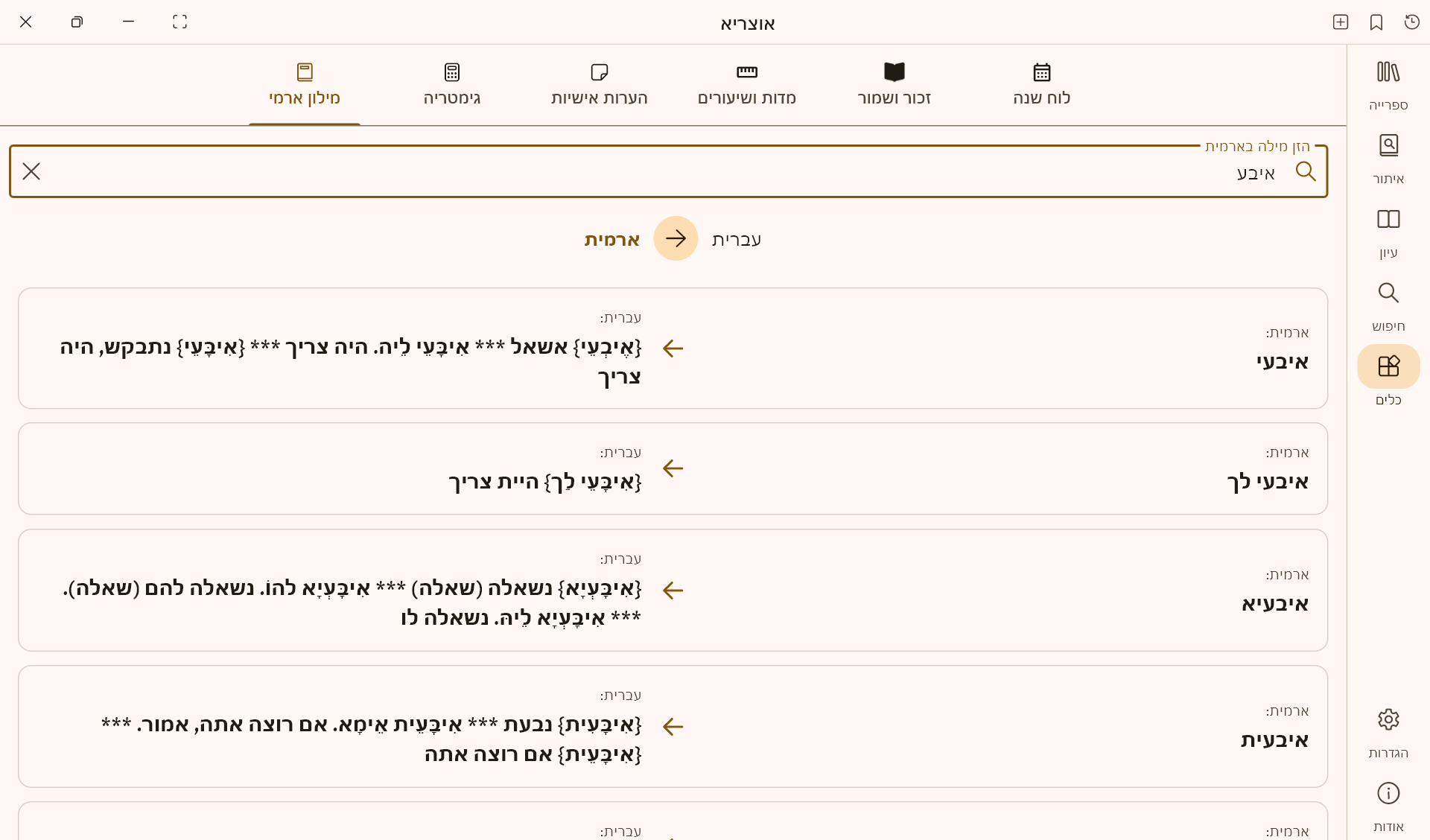
Task: Select ארמית language option
Action: pyautogui.click(x=611, y=239)
